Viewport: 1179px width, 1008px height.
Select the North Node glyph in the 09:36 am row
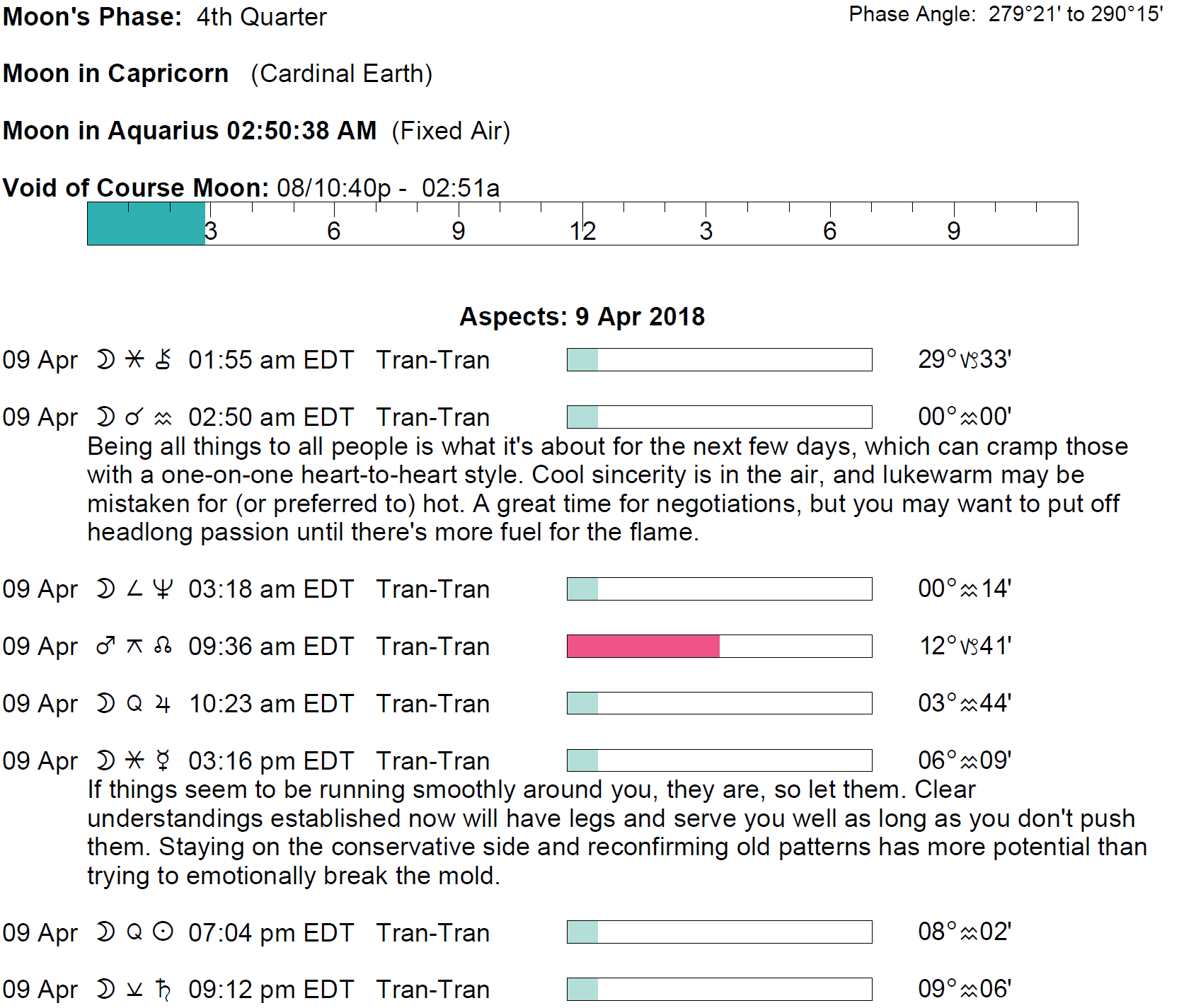(163, 646)
